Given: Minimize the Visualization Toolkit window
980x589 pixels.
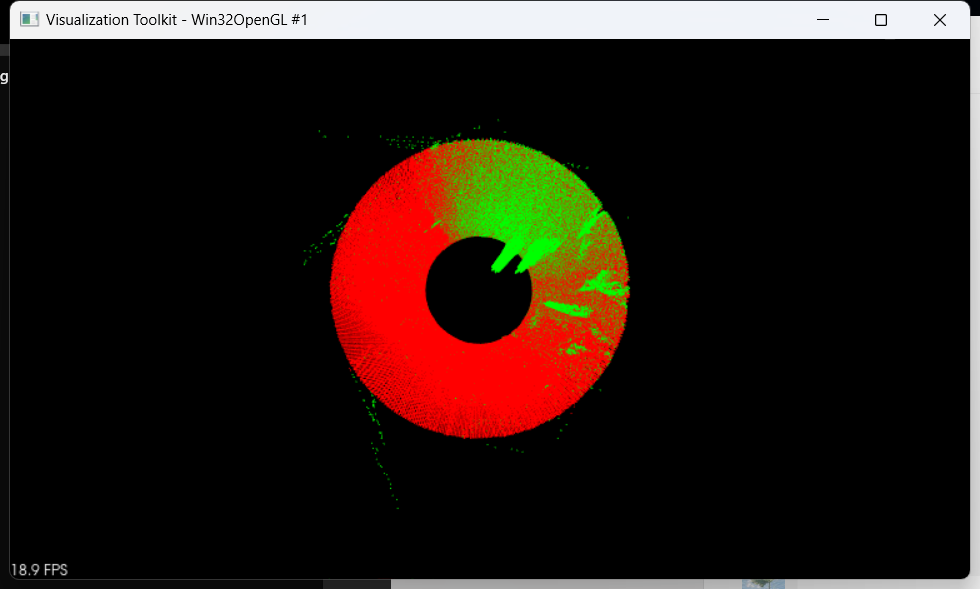Looking at the screenshot, I should pos(823,20).
